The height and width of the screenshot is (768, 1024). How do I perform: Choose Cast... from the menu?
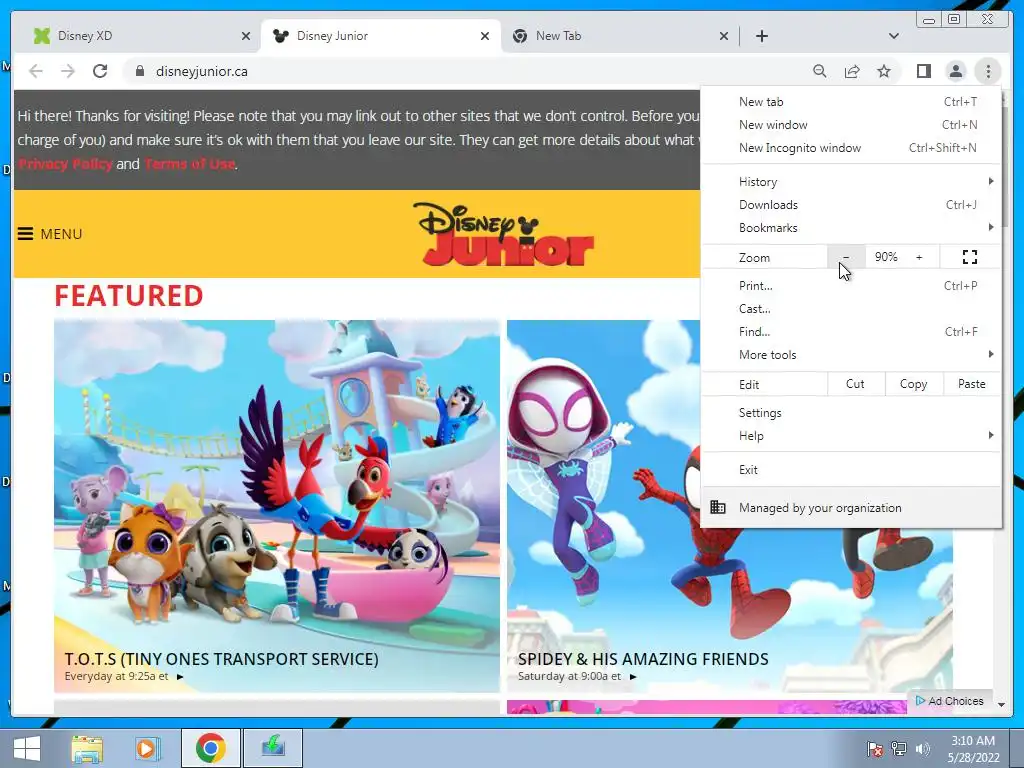click(x=850, y=308)
